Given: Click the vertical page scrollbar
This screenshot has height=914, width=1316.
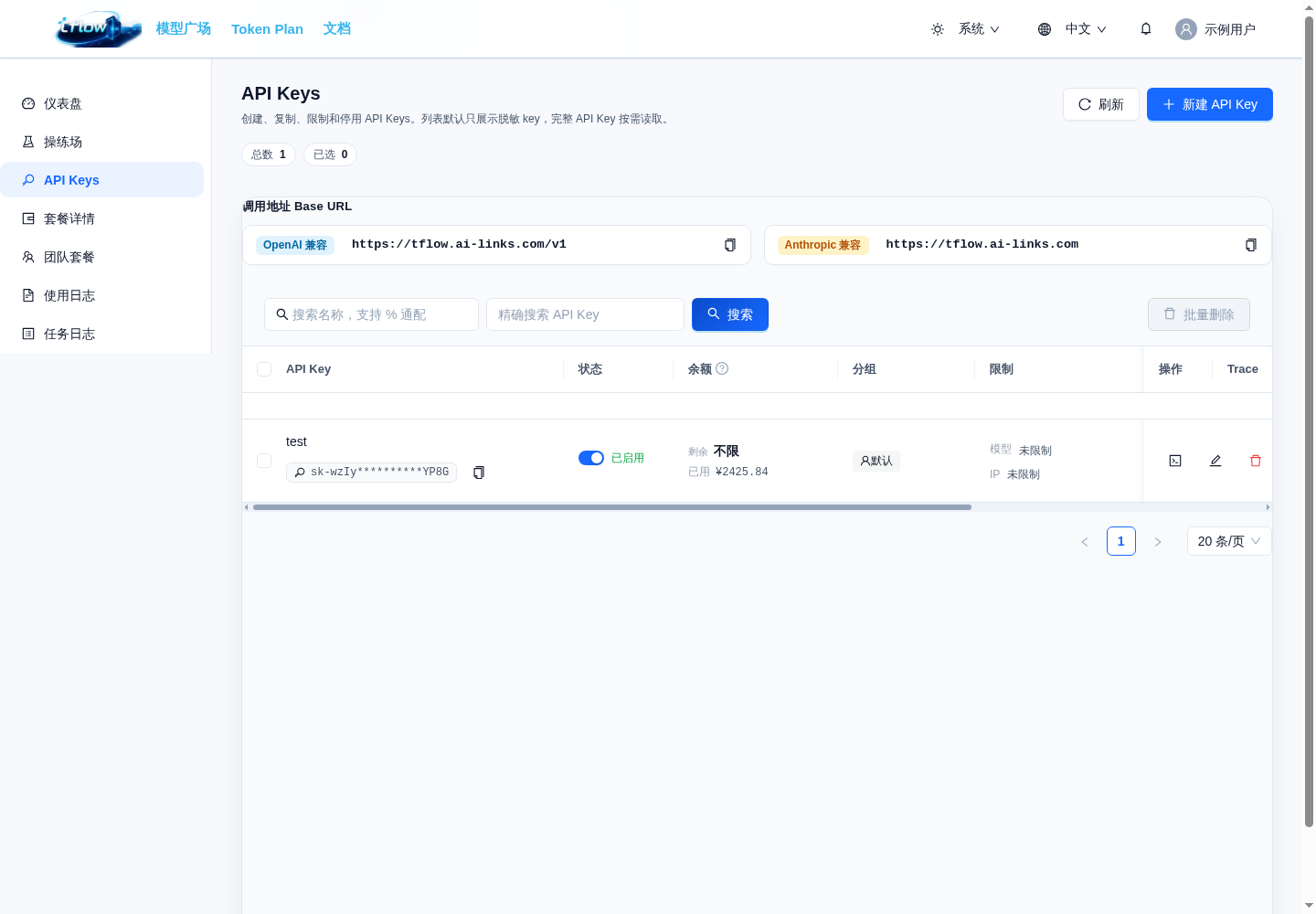Looking at the screenshot, I should 1309,420.
